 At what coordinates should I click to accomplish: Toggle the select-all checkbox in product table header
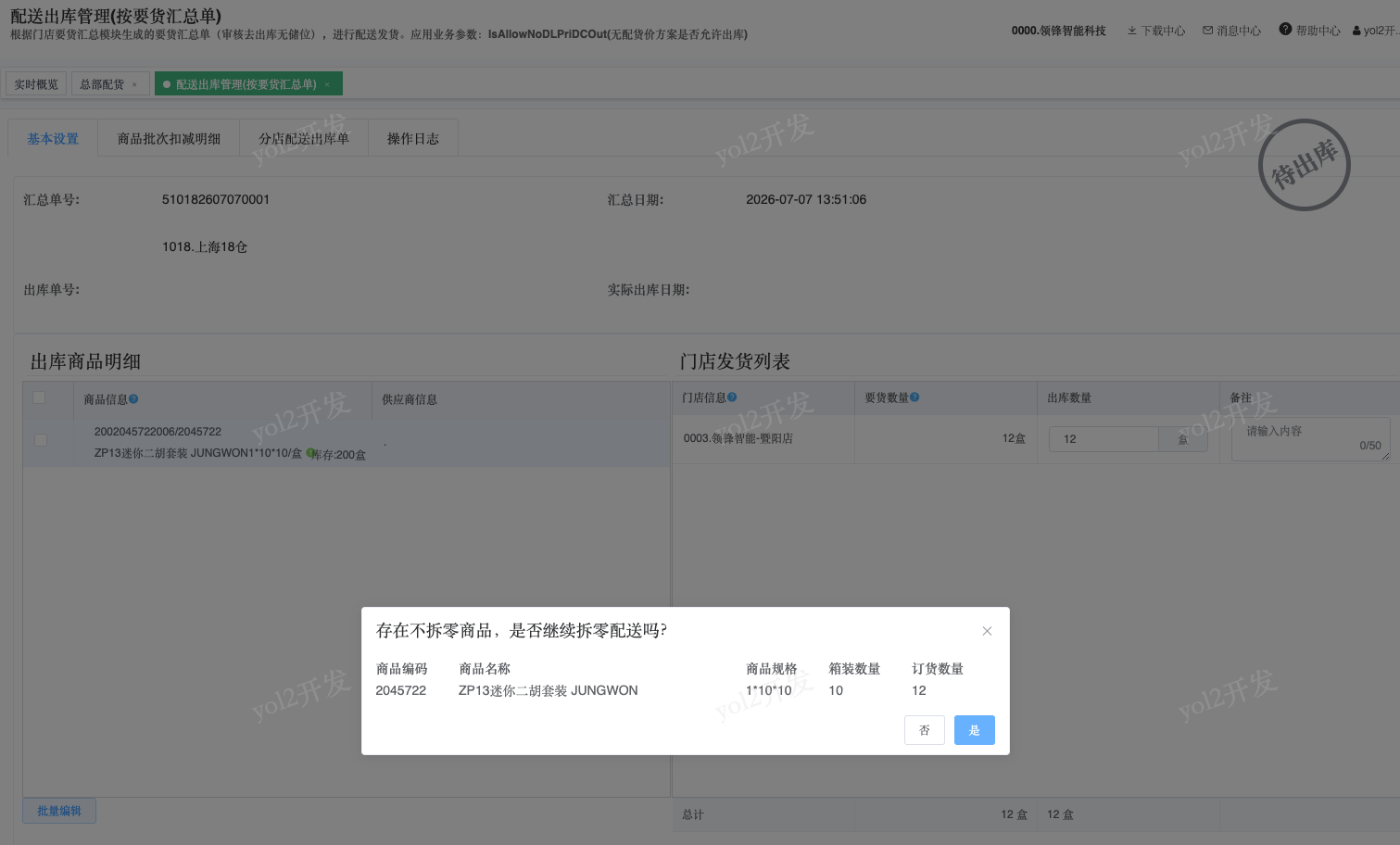(x=39, y=397)
